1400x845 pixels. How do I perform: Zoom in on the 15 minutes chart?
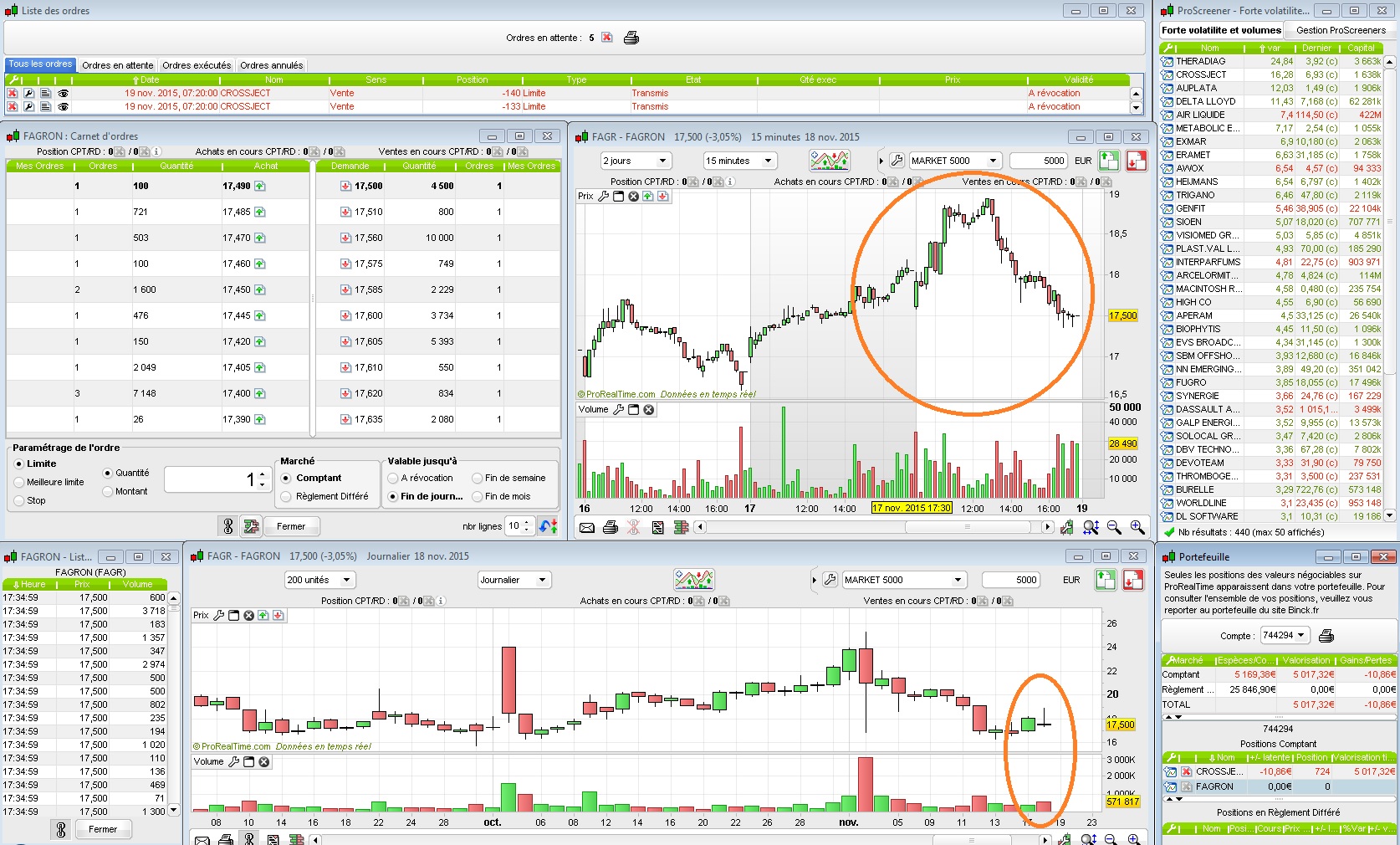(1137, 527)
